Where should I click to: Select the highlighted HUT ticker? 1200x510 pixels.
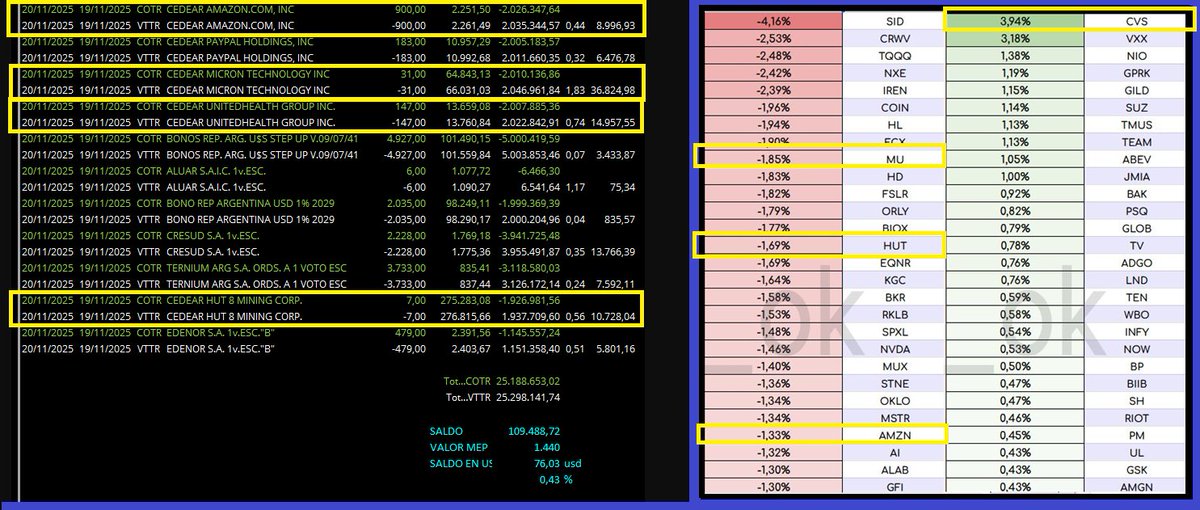(894, 245)
